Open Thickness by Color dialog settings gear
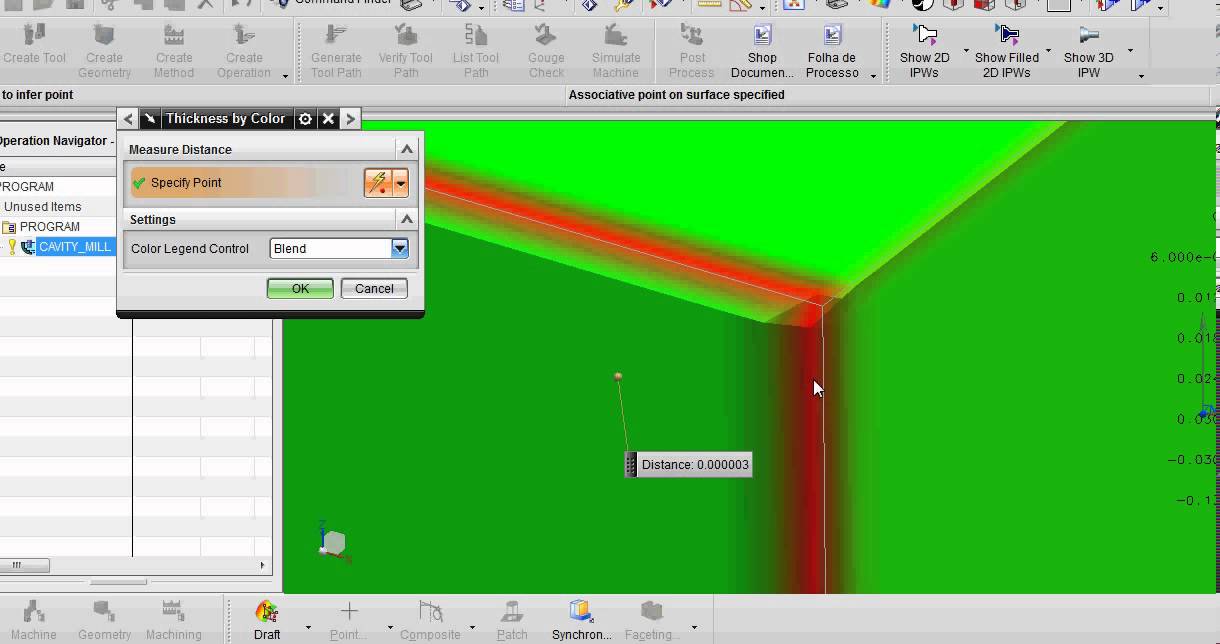Screen dimensions: 1220x644 tap(305, 118)
